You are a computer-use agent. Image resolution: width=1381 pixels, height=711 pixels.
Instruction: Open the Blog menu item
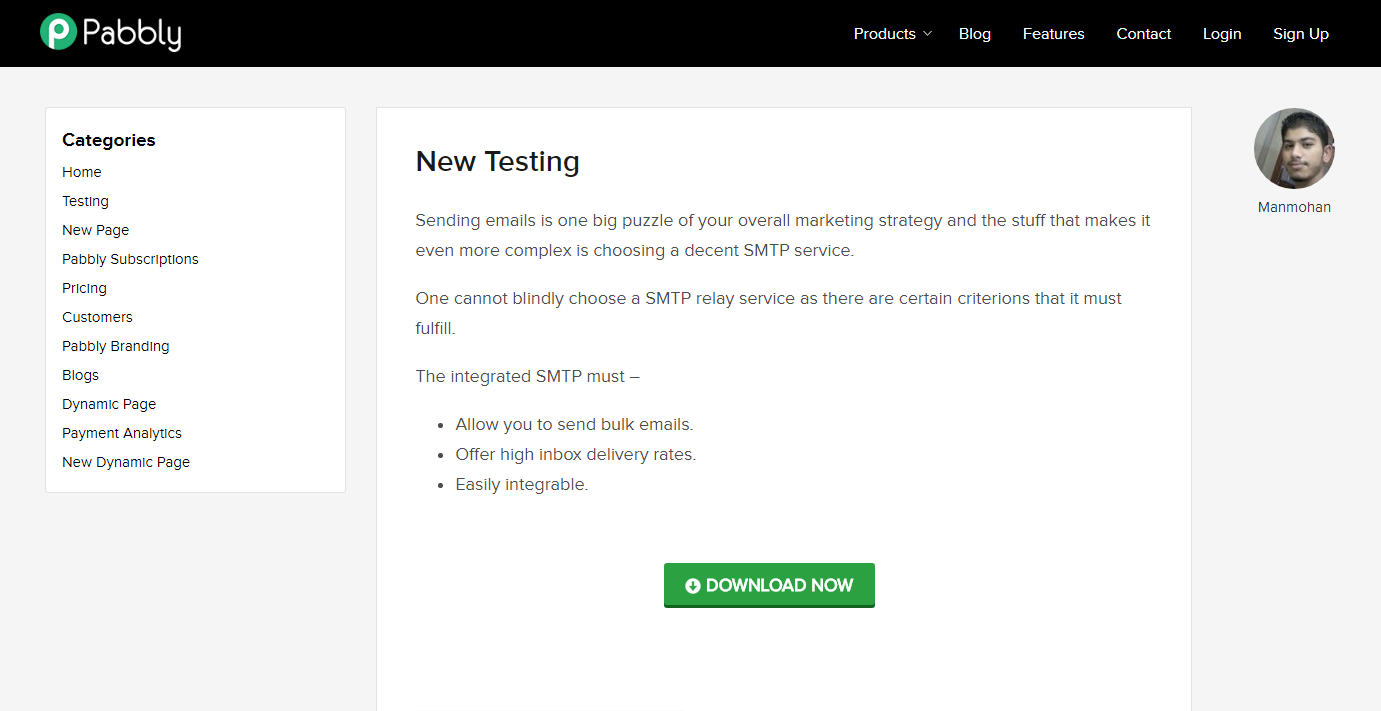pyautogui.click(x=974, y=34)
